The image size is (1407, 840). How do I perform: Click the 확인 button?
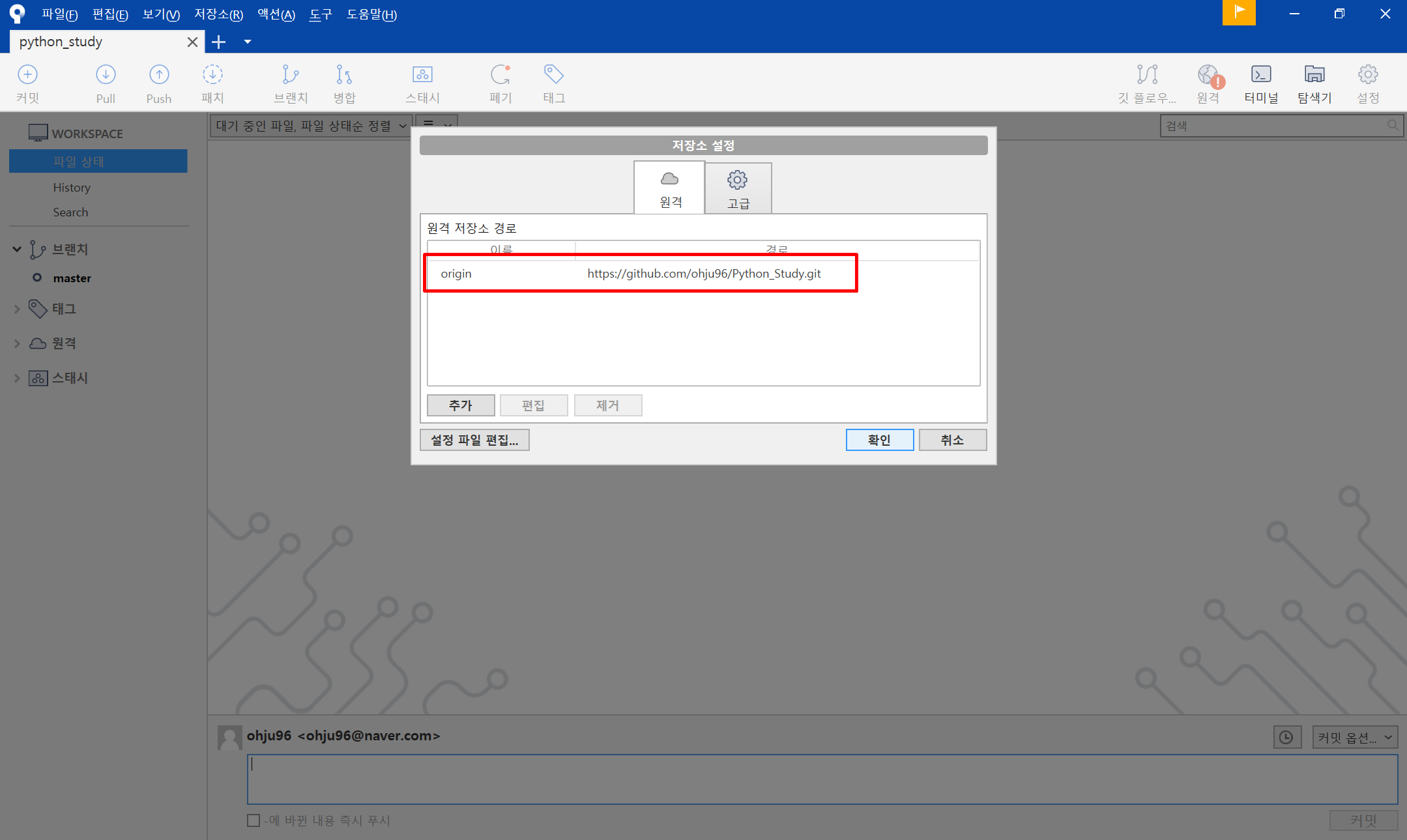tap(879, 440)
